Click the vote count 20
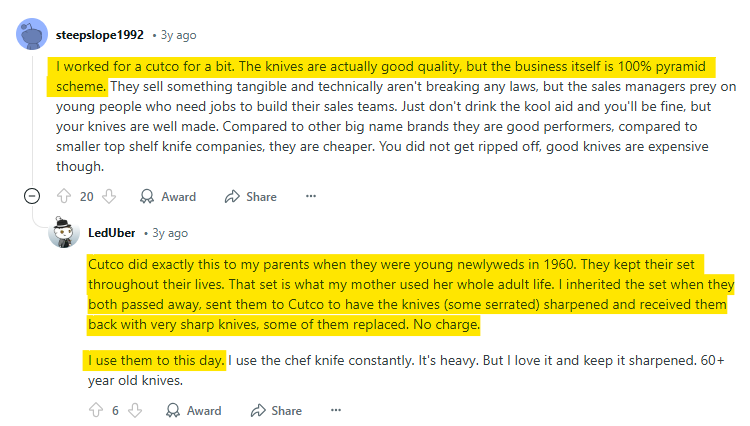Viewport: 750px width, 426px height. [x=86, y=196]
